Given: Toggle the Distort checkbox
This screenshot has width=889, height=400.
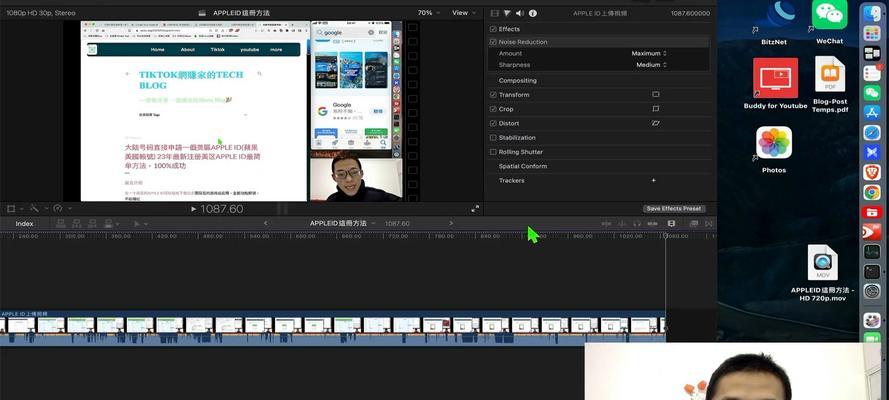Looking at the screenshot, I should (493, 123).
